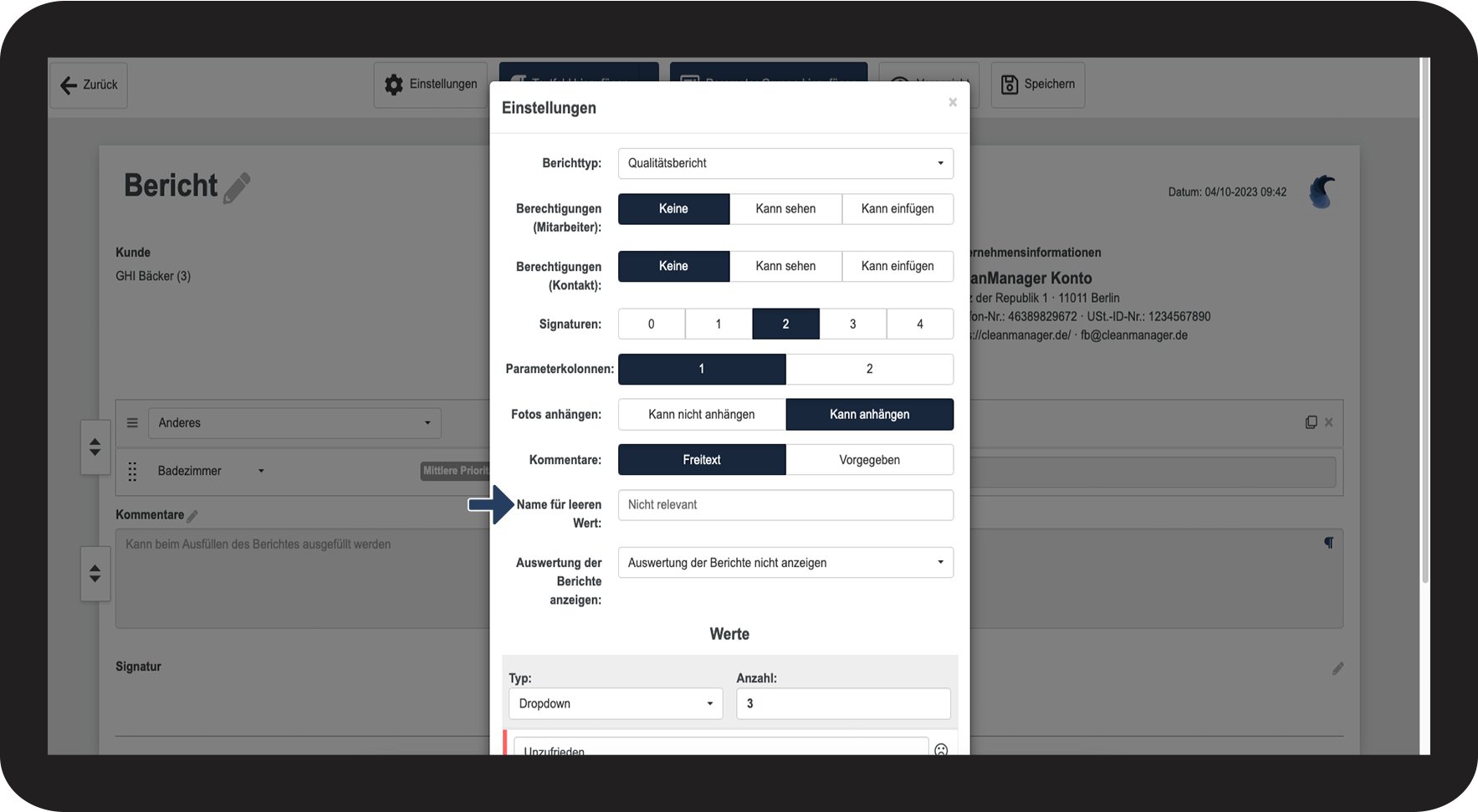The height and width of the screenshot is (812, 1478).
Task: Set Signaturen to 4
Action: pos(920,324)
